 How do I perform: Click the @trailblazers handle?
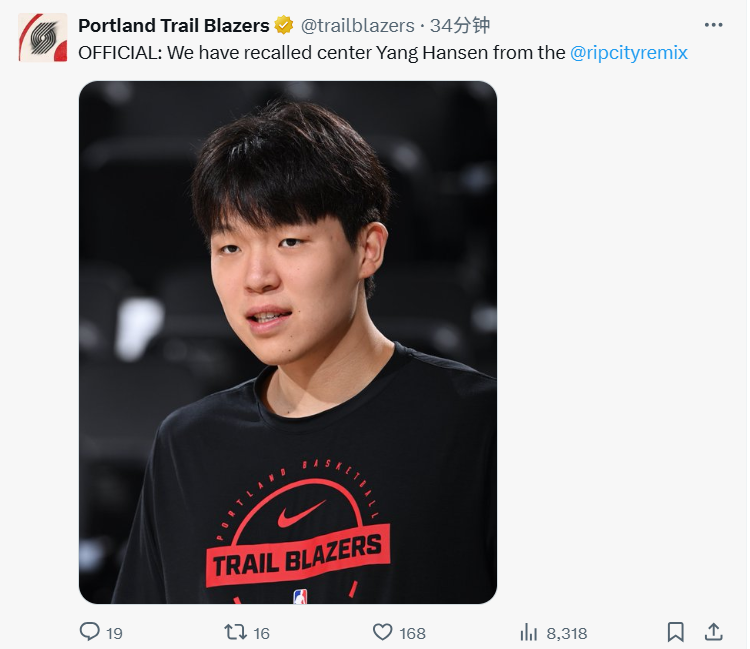[358, 25]
